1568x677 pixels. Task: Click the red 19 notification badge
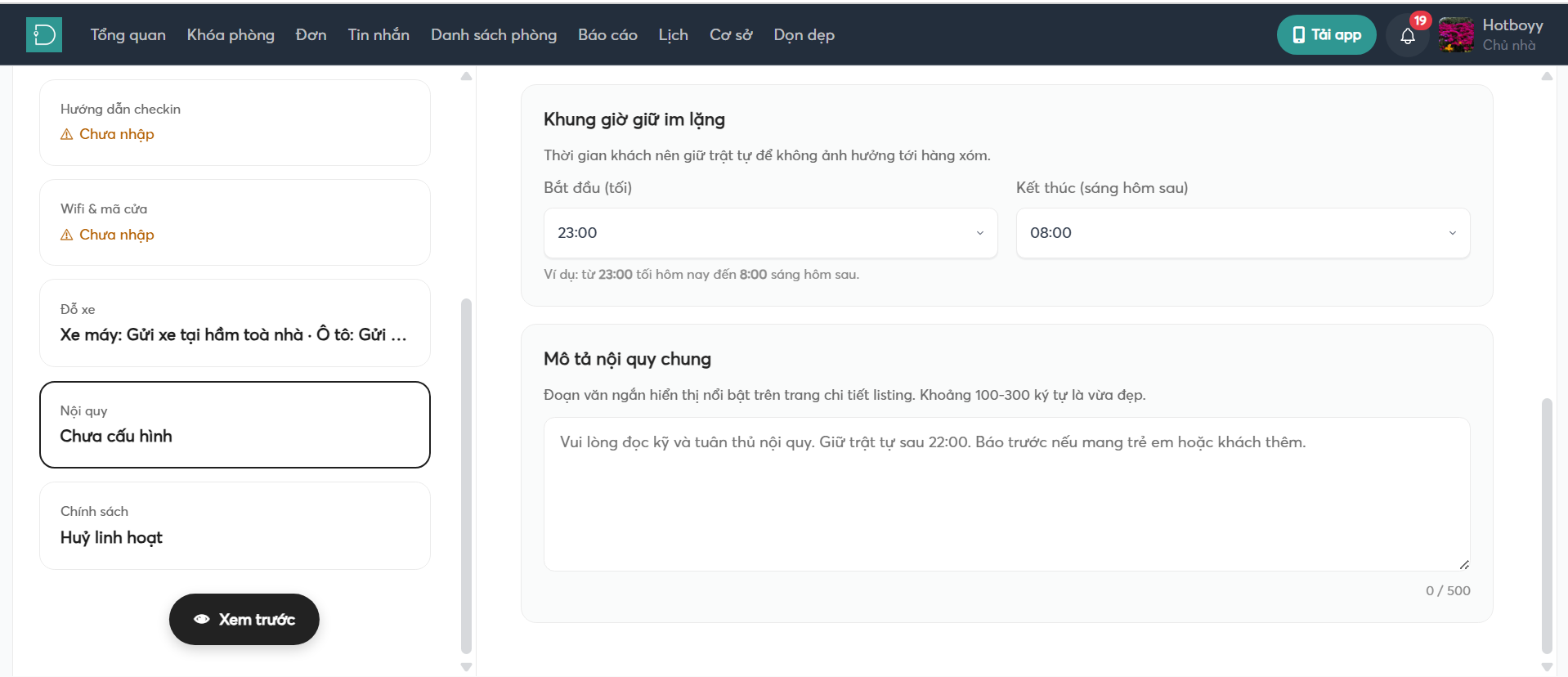tap(1420, 20)
